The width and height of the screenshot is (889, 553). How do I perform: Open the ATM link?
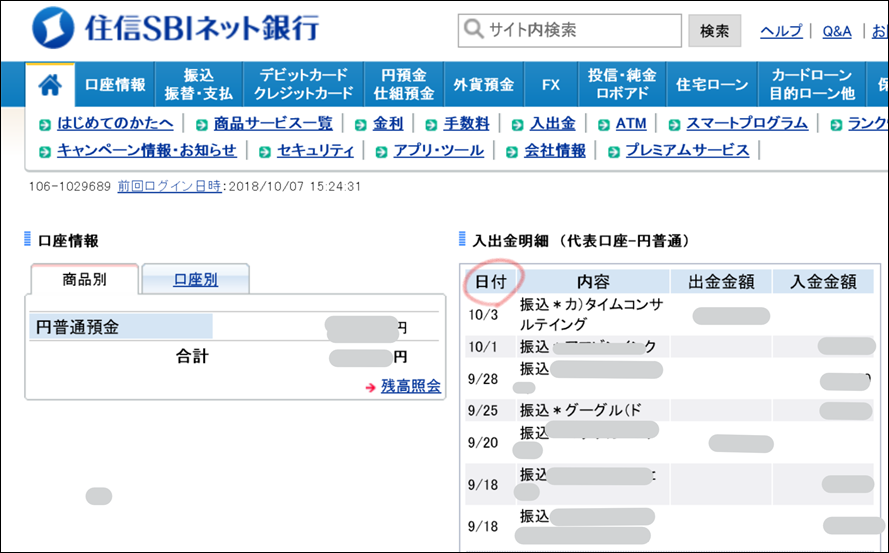pyautogui.click(x=631, y=123)
